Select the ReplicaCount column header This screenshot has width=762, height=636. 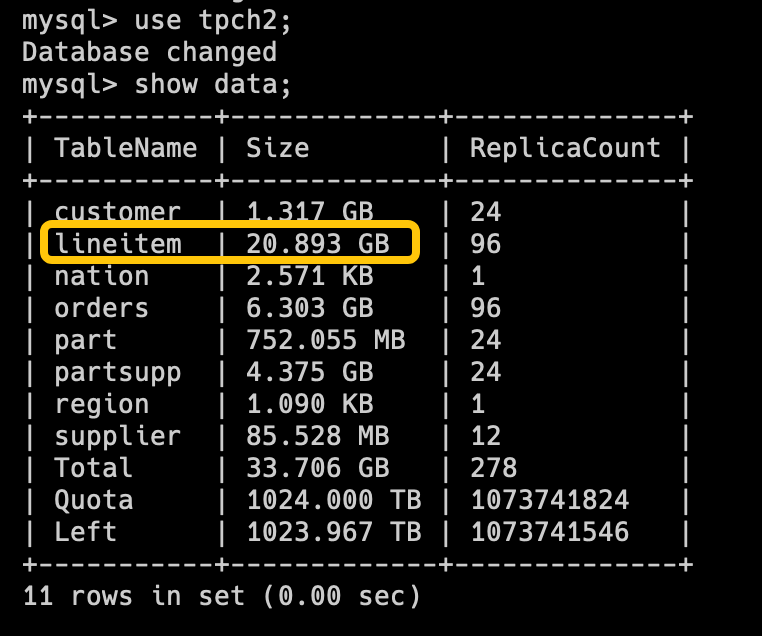(565, 148)
